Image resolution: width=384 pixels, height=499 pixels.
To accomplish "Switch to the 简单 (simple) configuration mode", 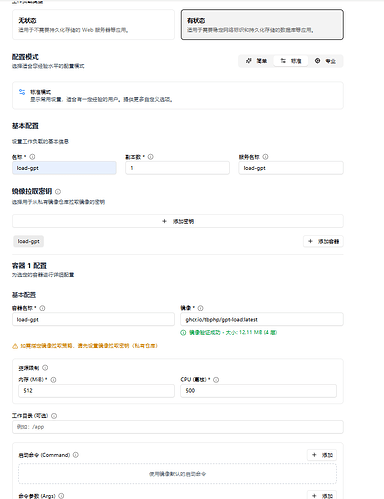I will pos(256,61).
